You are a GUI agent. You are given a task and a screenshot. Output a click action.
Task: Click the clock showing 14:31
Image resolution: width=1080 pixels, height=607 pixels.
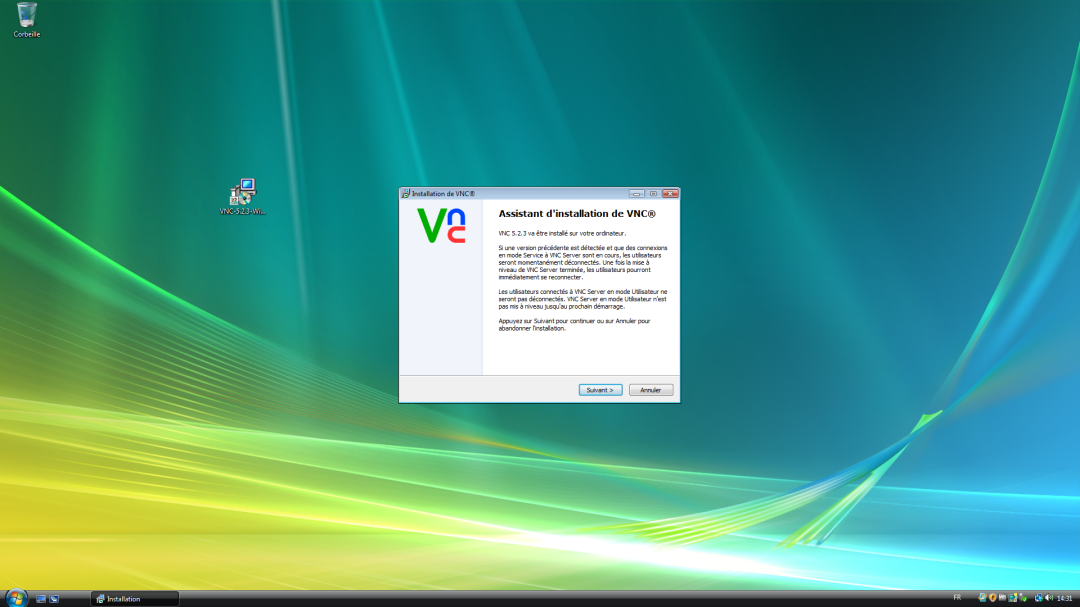coord(1064,598)
